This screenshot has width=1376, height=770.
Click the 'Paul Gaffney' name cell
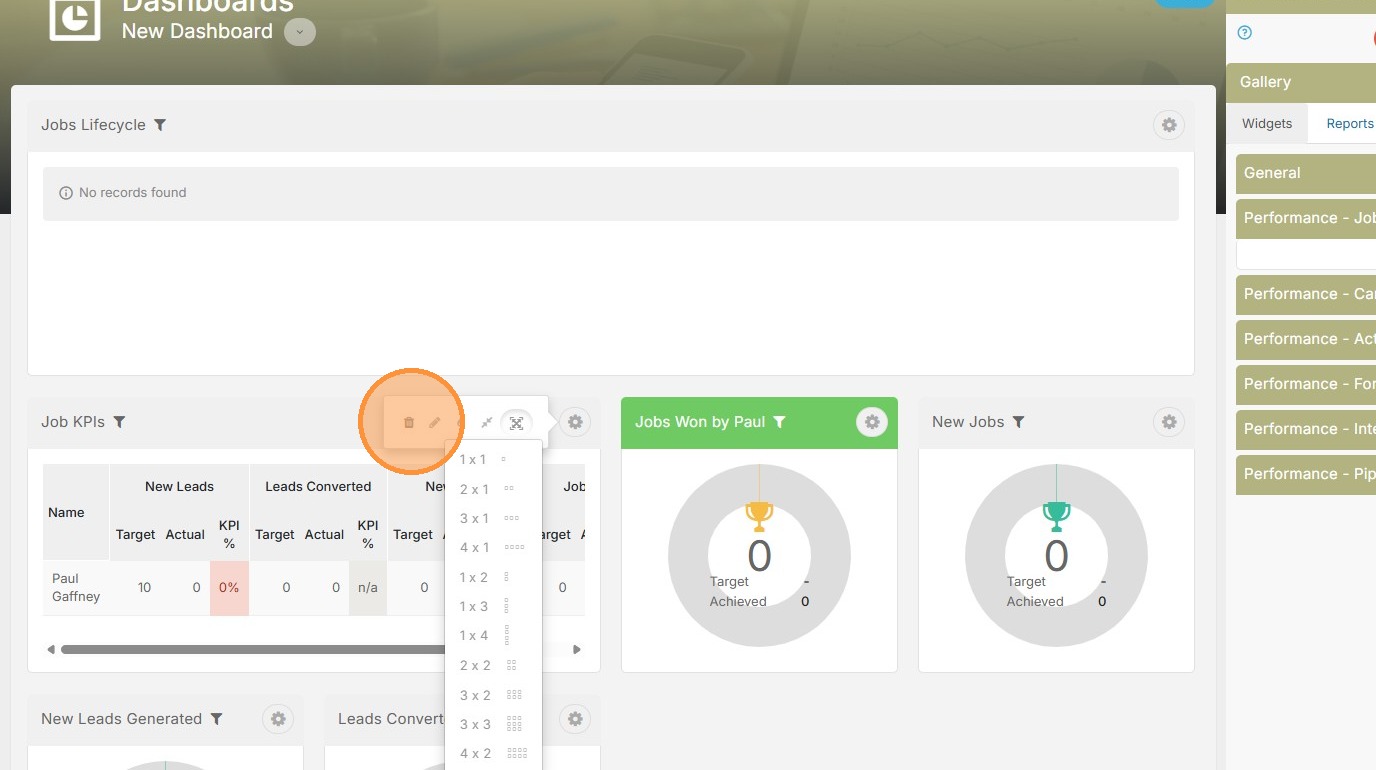click(76, 588)
